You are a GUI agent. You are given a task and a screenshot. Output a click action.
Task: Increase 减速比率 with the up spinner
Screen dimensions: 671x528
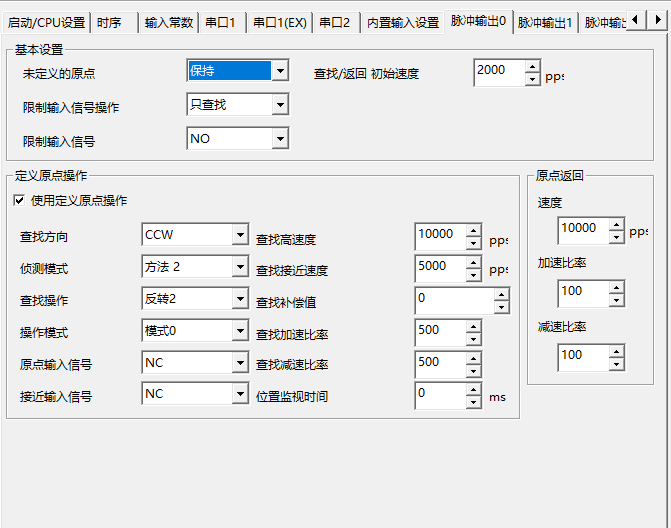616,350
